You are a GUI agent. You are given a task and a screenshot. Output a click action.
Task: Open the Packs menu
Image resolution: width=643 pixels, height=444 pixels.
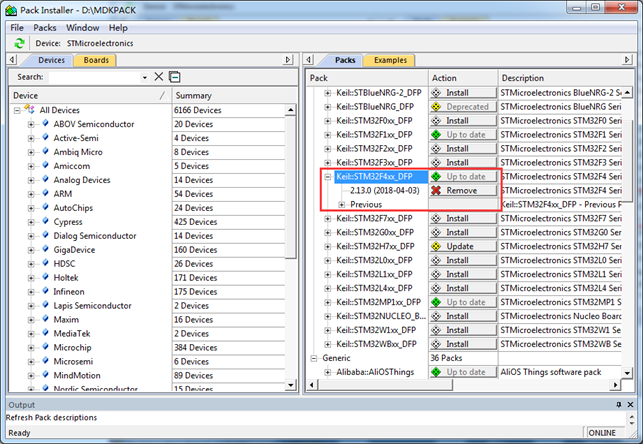pyautogui.click(x=45, y=27)
